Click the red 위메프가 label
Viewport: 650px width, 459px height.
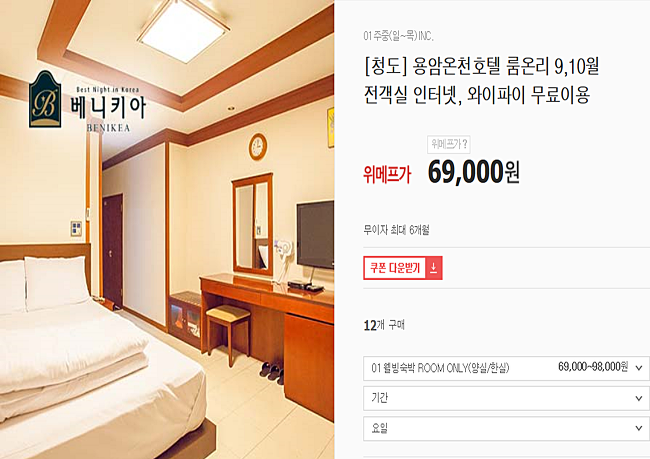[x=387, y=174]
